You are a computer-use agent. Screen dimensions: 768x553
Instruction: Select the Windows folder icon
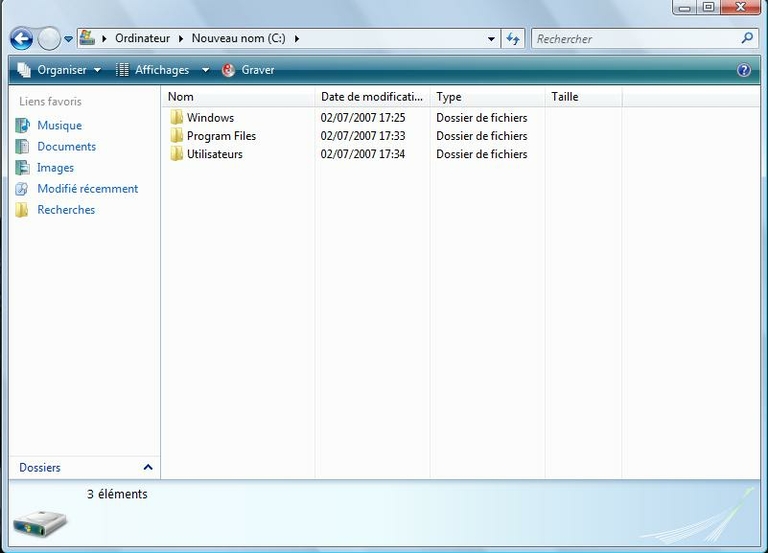176,118
